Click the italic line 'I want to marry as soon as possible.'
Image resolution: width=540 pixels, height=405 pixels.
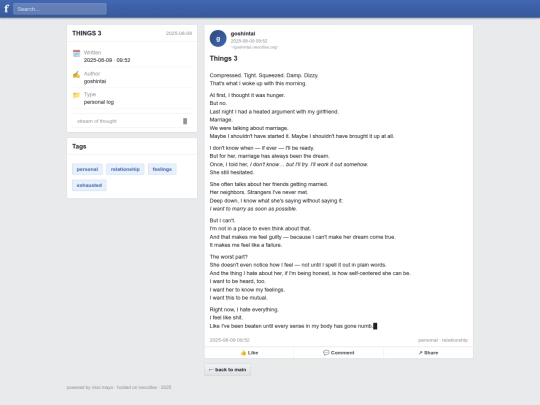click(253, 209)
